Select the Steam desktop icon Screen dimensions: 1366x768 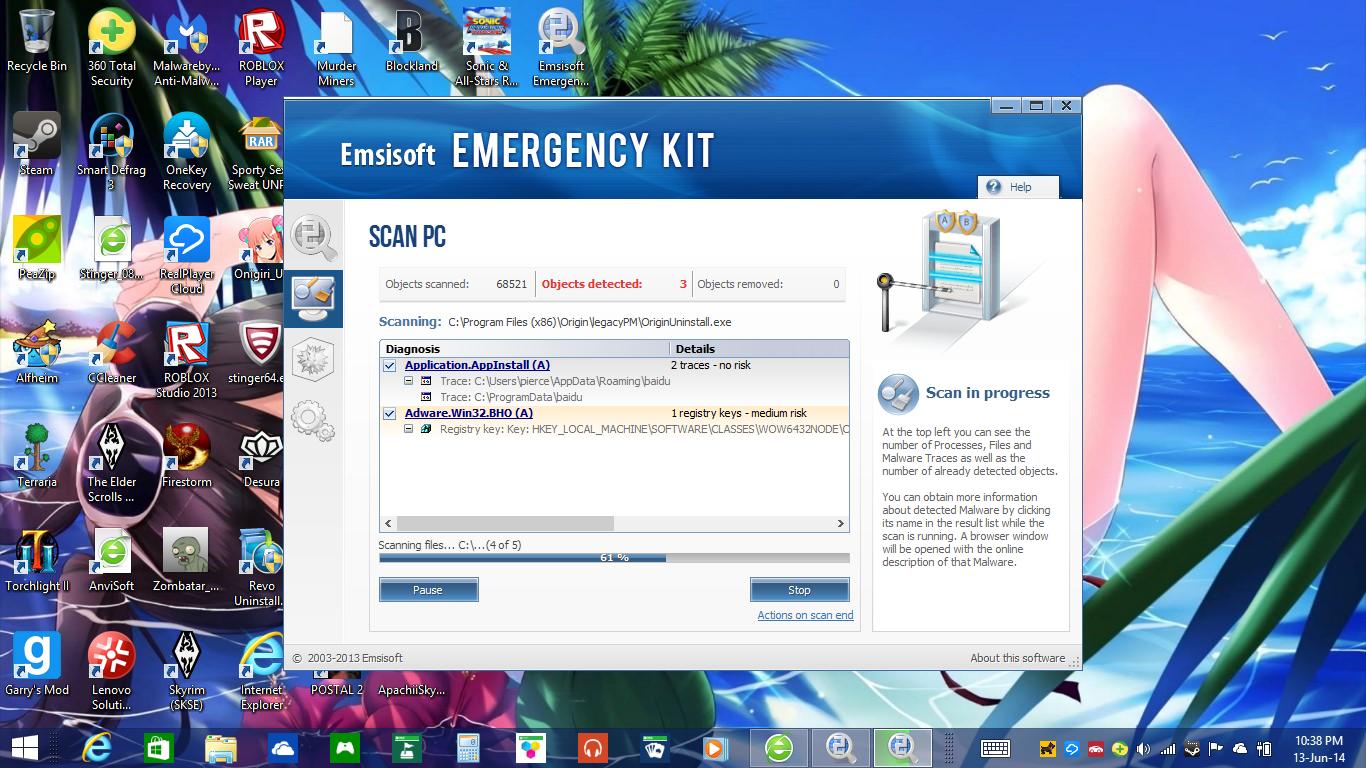[x=37, y=145]
